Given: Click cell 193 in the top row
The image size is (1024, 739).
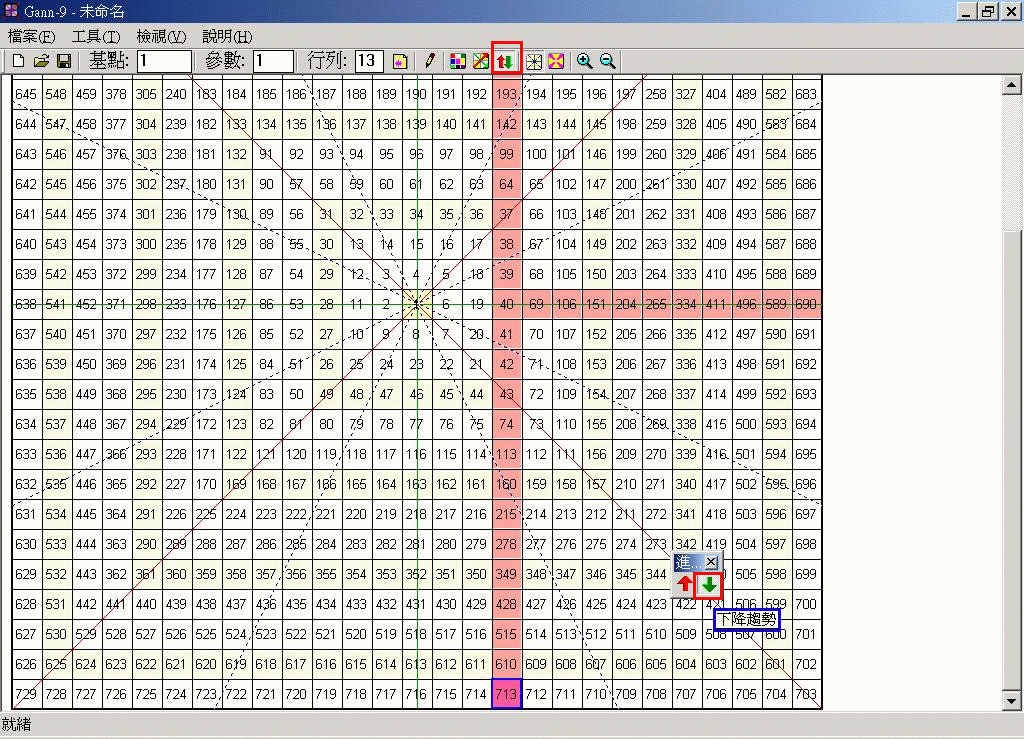Looking at the screenshot, I should [x=506, y=94].
